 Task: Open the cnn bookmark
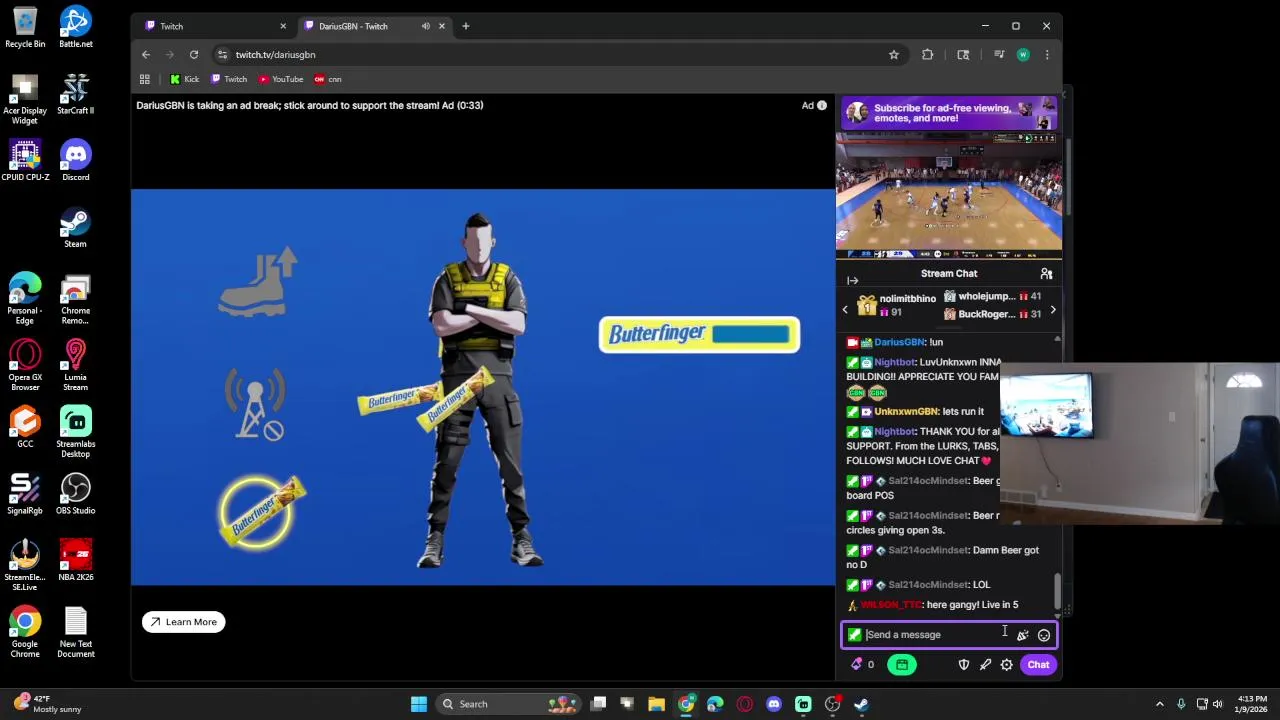point(328,79)
